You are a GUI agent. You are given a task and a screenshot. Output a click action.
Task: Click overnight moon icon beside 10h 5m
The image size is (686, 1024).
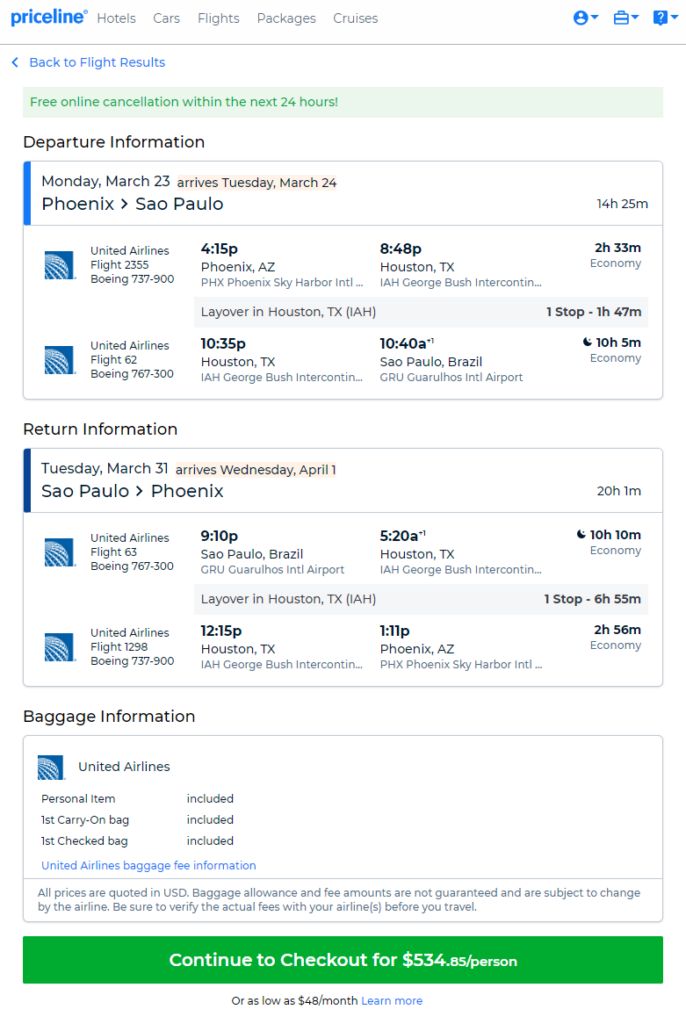coord(587,342)
